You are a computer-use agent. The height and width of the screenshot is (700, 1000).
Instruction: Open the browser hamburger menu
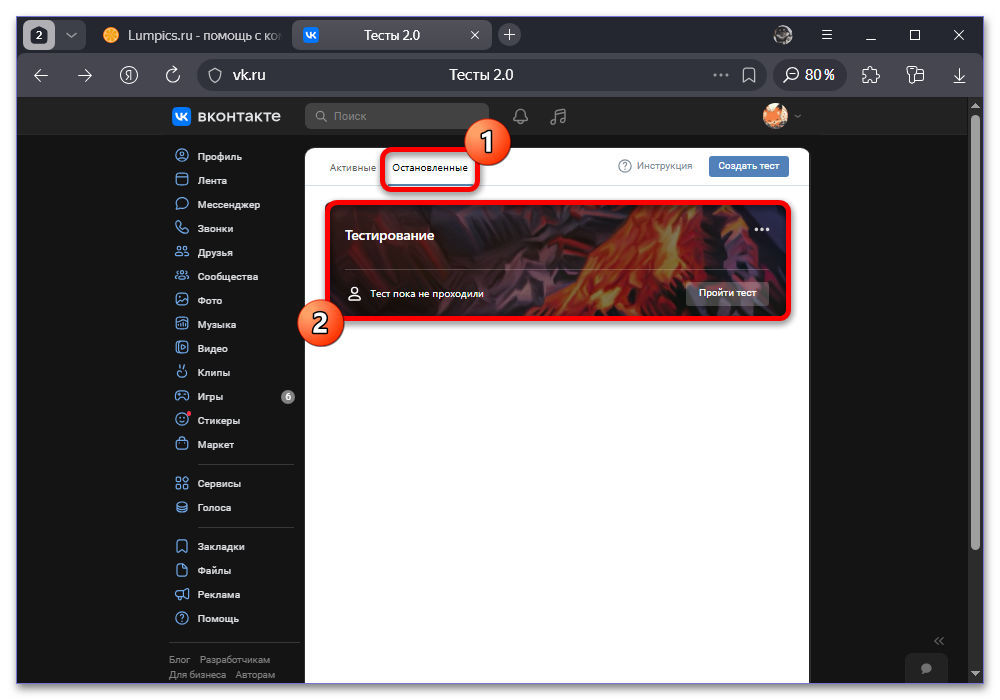click(x=827, y=35)
